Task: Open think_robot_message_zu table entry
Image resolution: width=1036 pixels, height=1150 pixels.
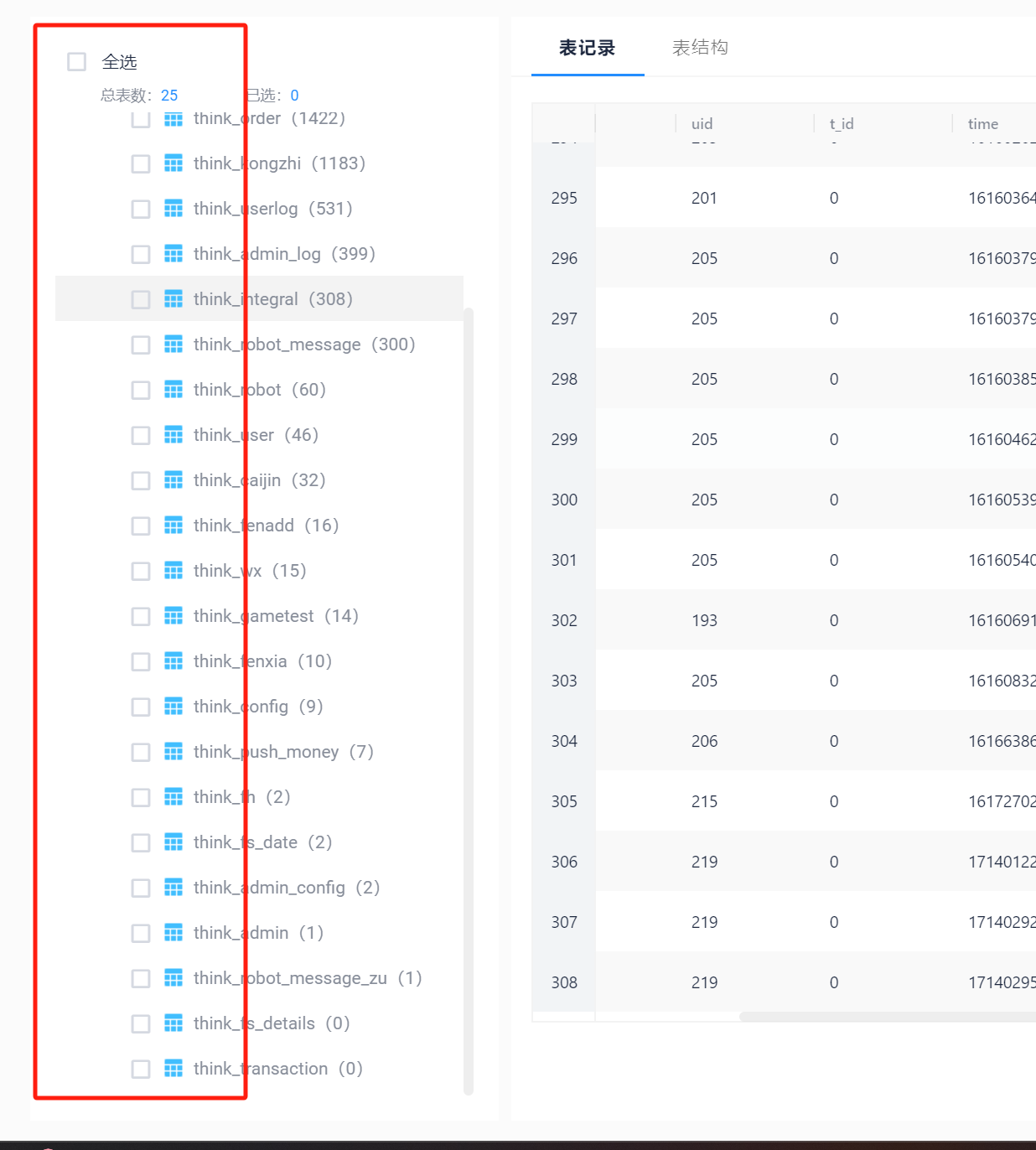Action: (307, 978)
